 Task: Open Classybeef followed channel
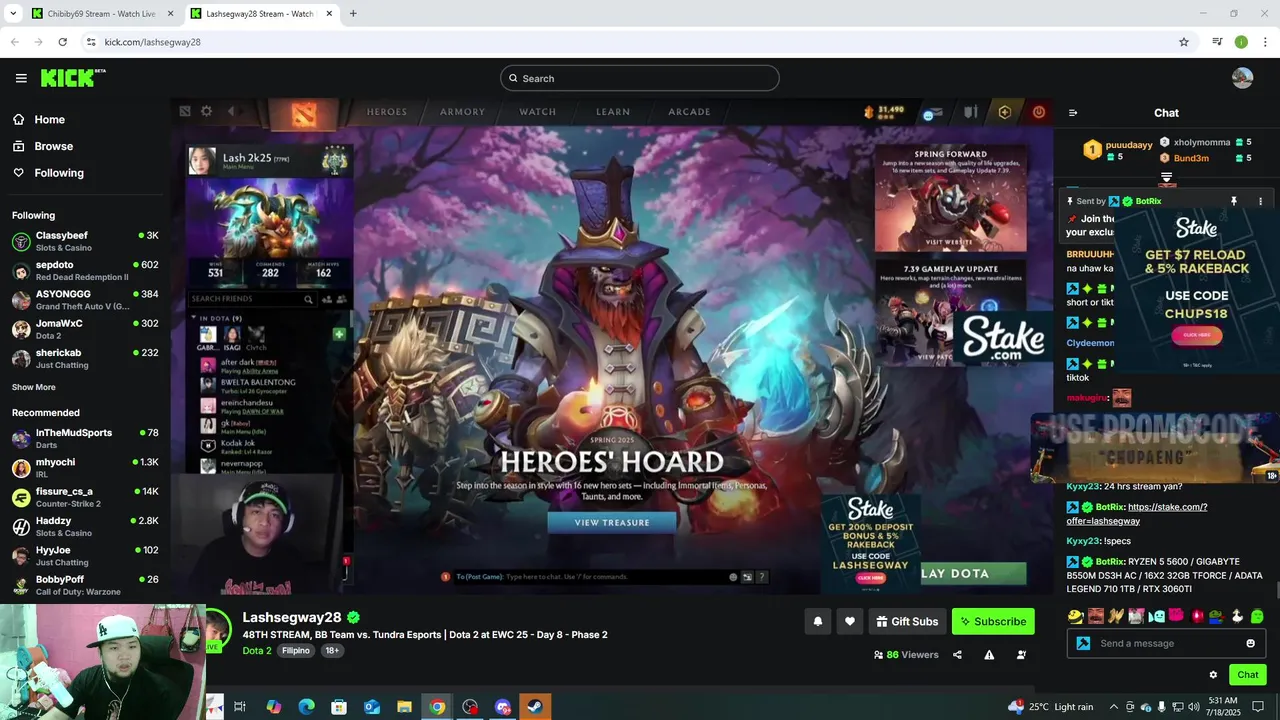point(85,241)
